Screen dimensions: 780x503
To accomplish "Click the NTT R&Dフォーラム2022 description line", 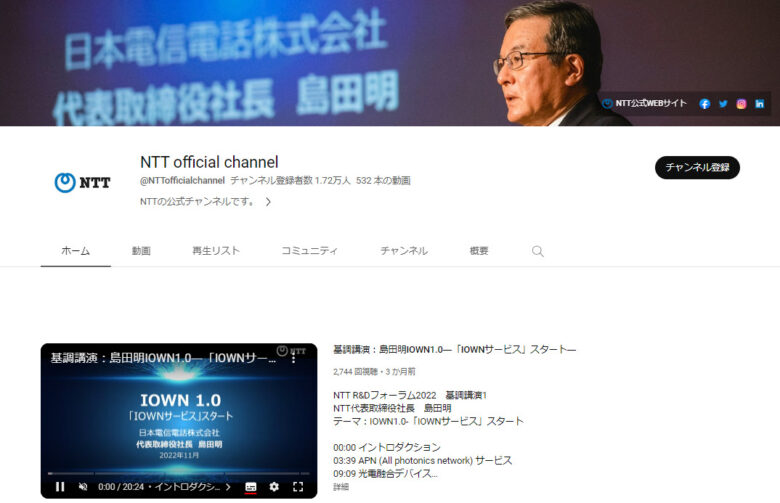I will 410,395.
